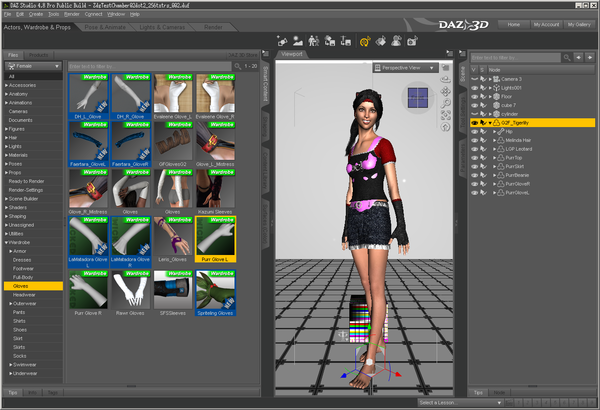Screen dimensions: 600x410
Task: Click the figure with disk toolbar icon
Action: [x=329, y=41]
